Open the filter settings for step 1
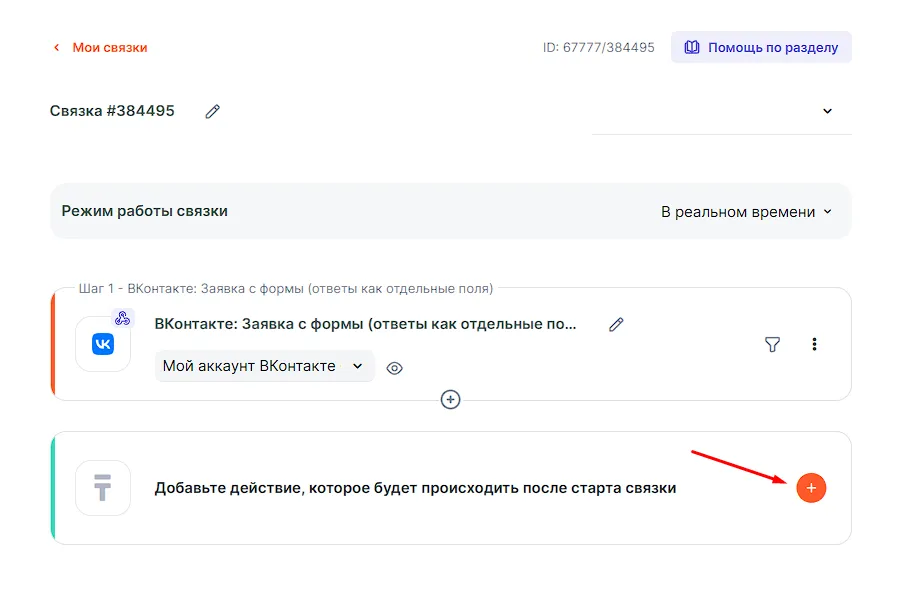 click(x=772, y=344)
